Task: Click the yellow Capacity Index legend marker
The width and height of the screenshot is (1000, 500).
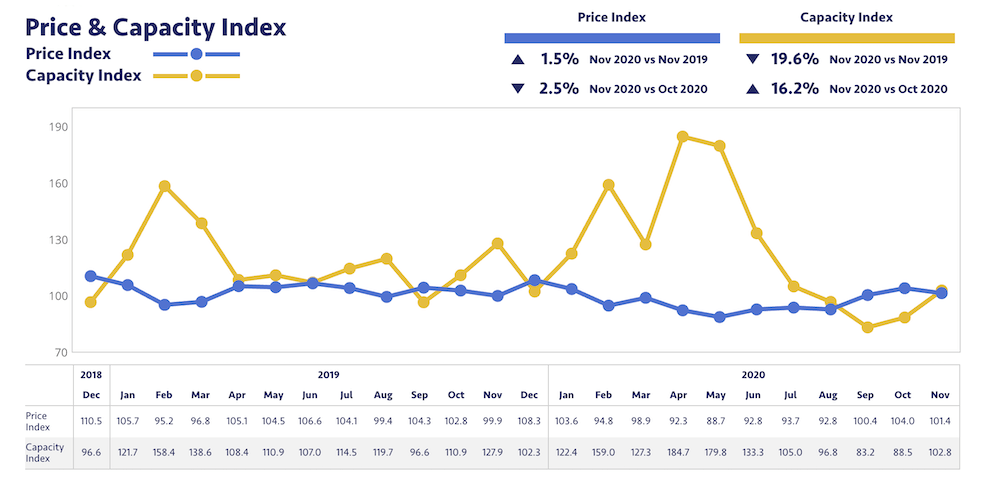Action: pos(196,76)
